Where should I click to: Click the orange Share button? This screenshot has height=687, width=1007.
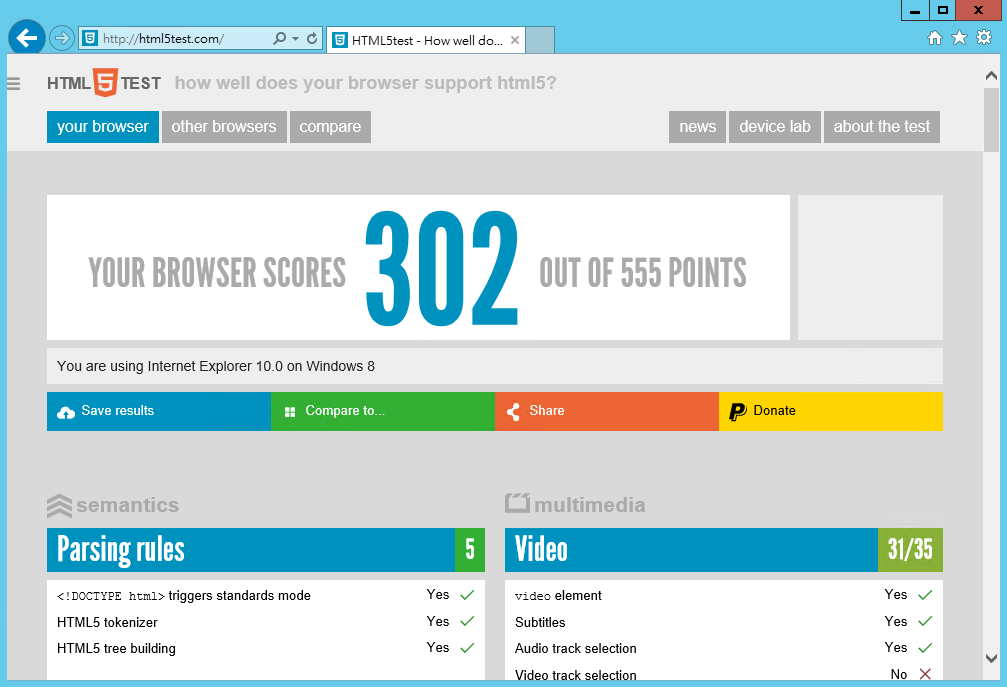607,412
